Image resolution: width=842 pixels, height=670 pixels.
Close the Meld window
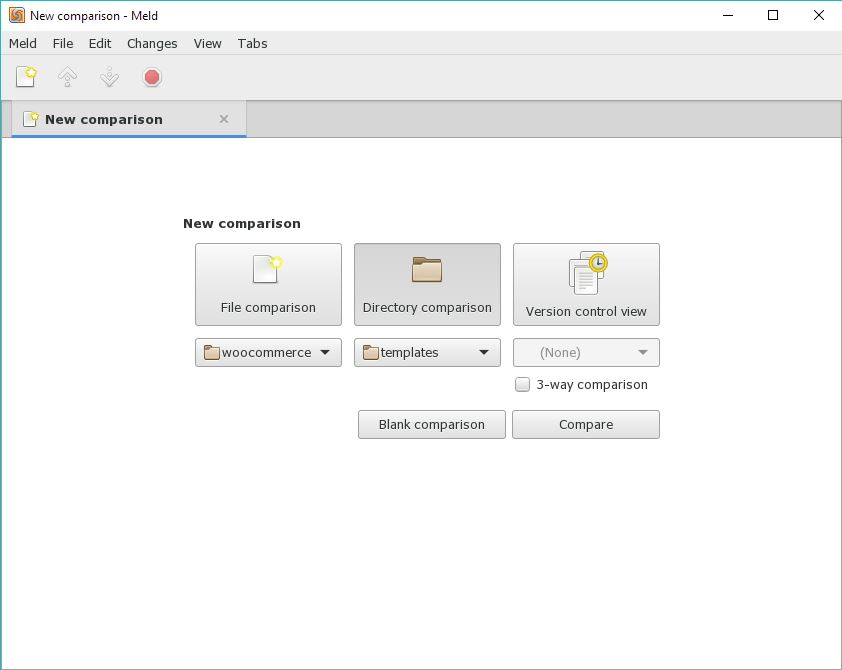click(818, 15)
